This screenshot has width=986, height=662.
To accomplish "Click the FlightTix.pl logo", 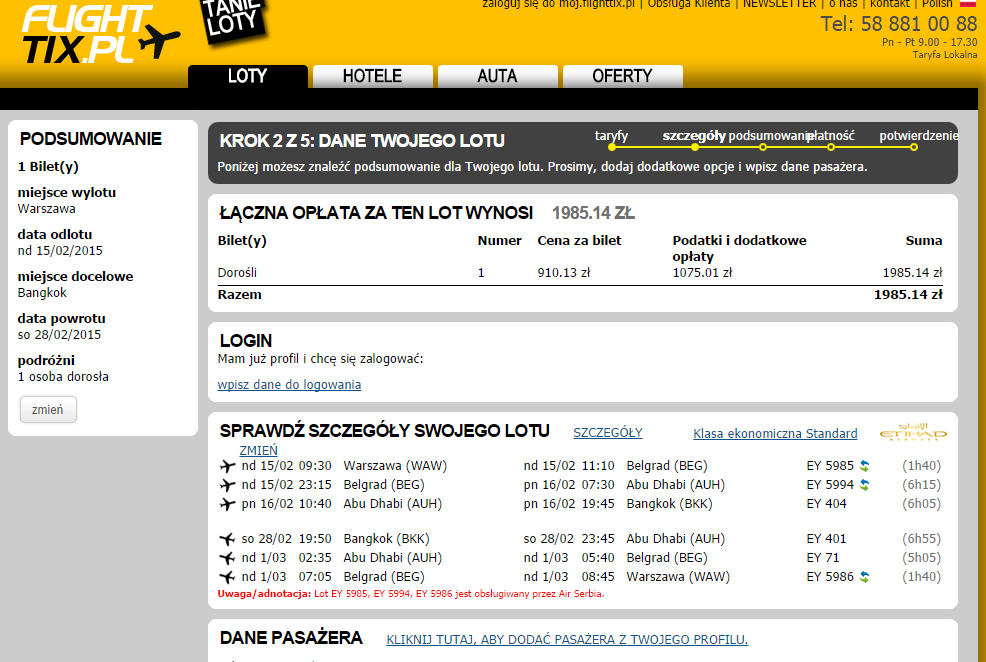I will coord(101,35).
